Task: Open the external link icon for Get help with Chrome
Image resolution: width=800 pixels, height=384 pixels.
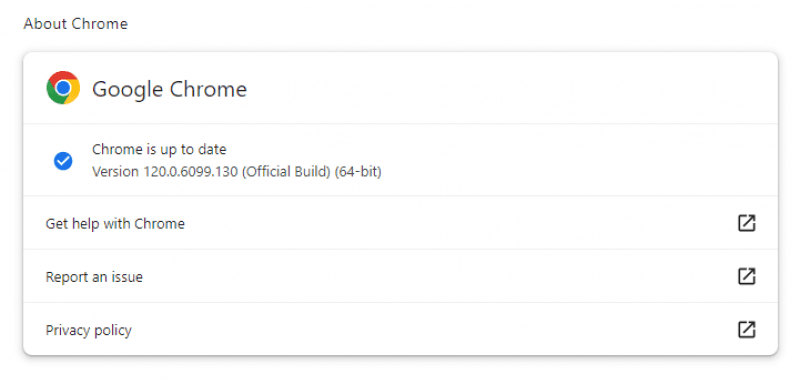Action: [746, 223]
